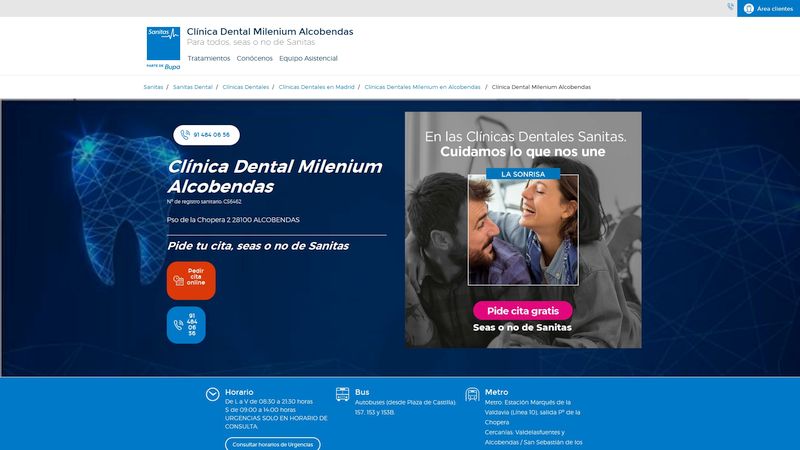Click the address Pso de la Chopera 2 text

click(x=233, y=220)
